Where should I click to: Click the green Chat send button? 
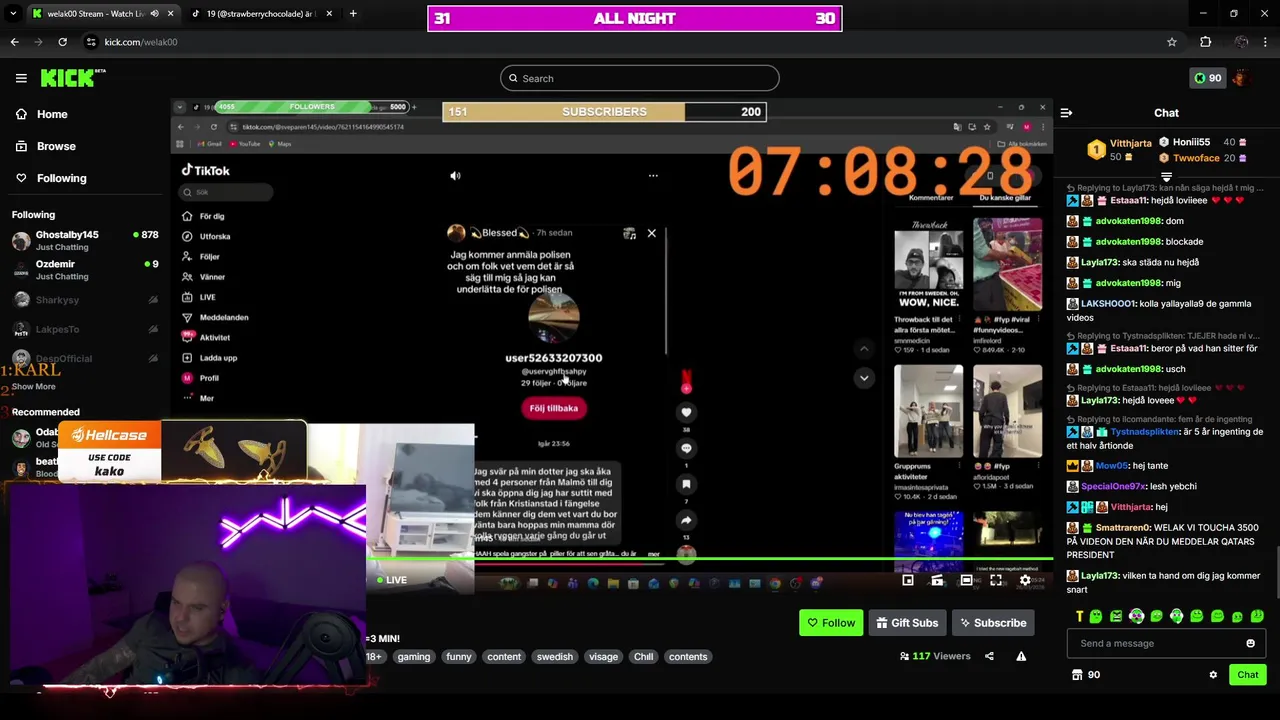1248,675
